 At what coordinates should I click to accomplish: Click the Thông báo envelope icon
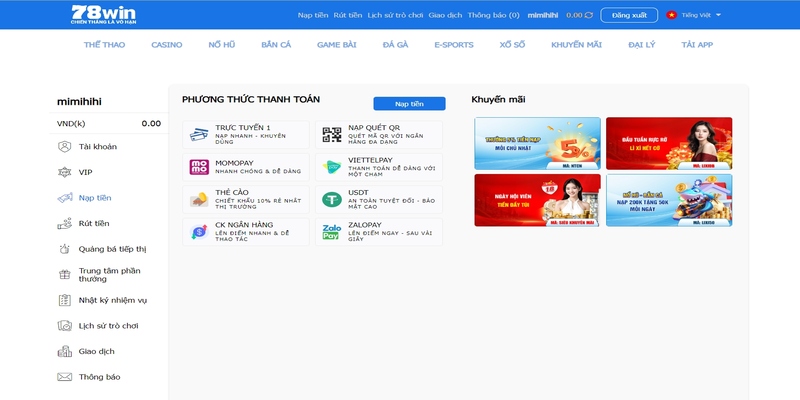click(65, 377)
